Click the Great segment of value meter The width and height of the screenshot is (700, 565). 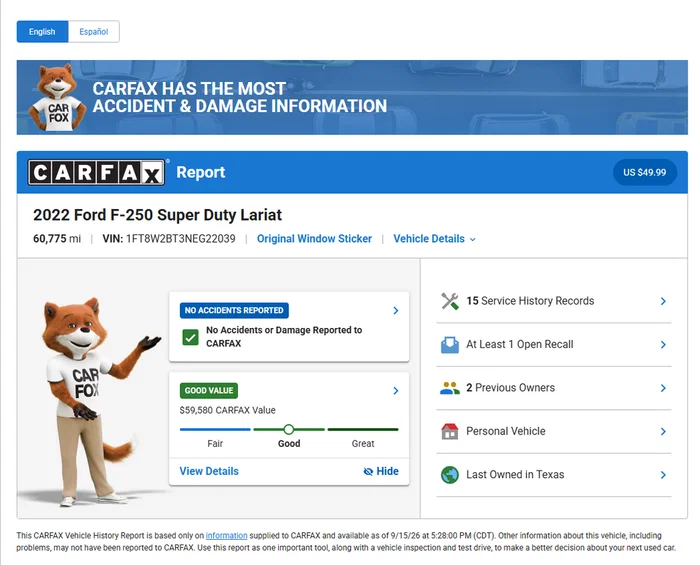(363, 429)
